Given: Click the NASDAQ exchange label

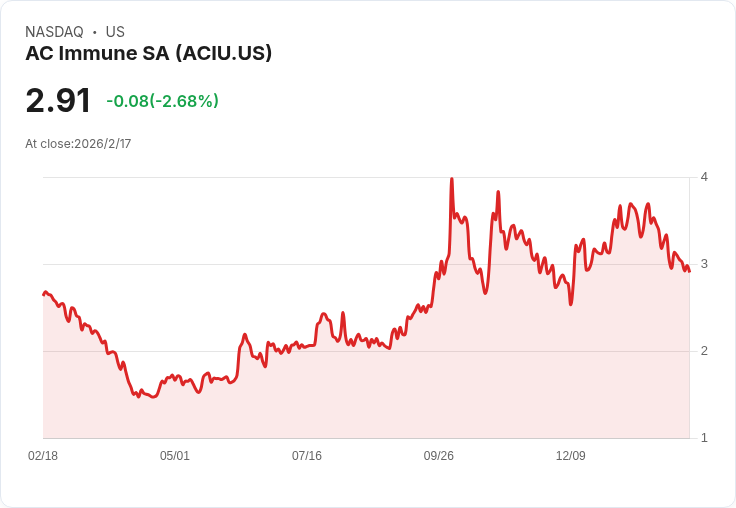Looking at the screenshot, I should [54, 32].
